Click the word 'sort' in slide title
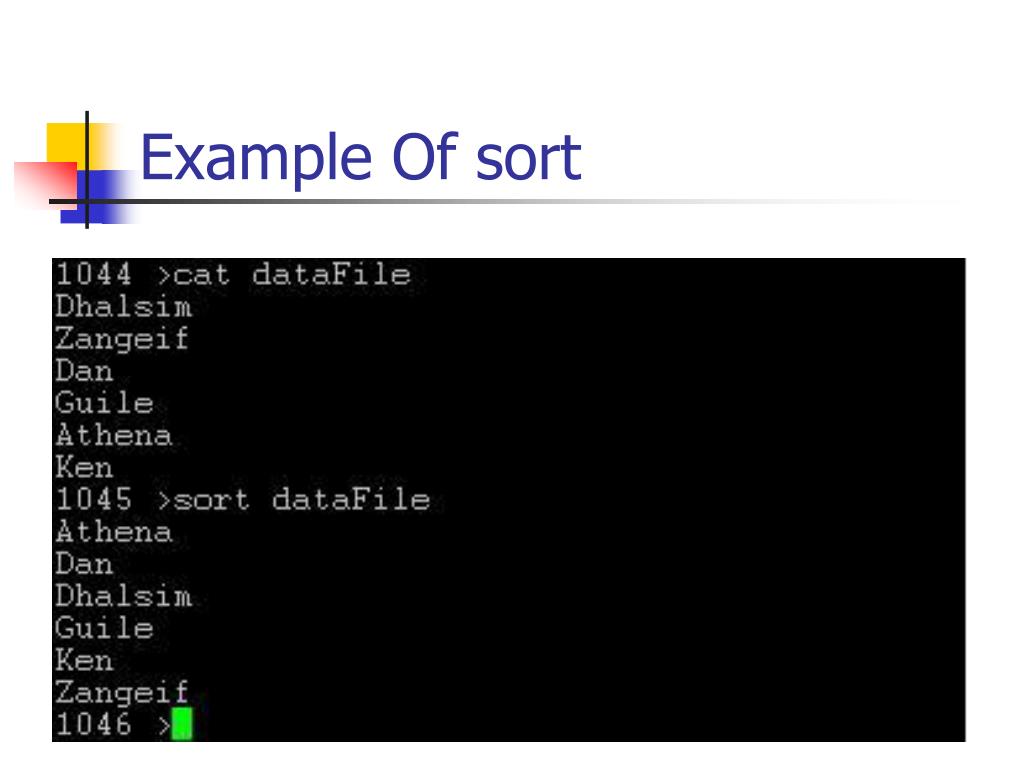This screenshot has height=768, width=1024. click(x=528, y=159)
